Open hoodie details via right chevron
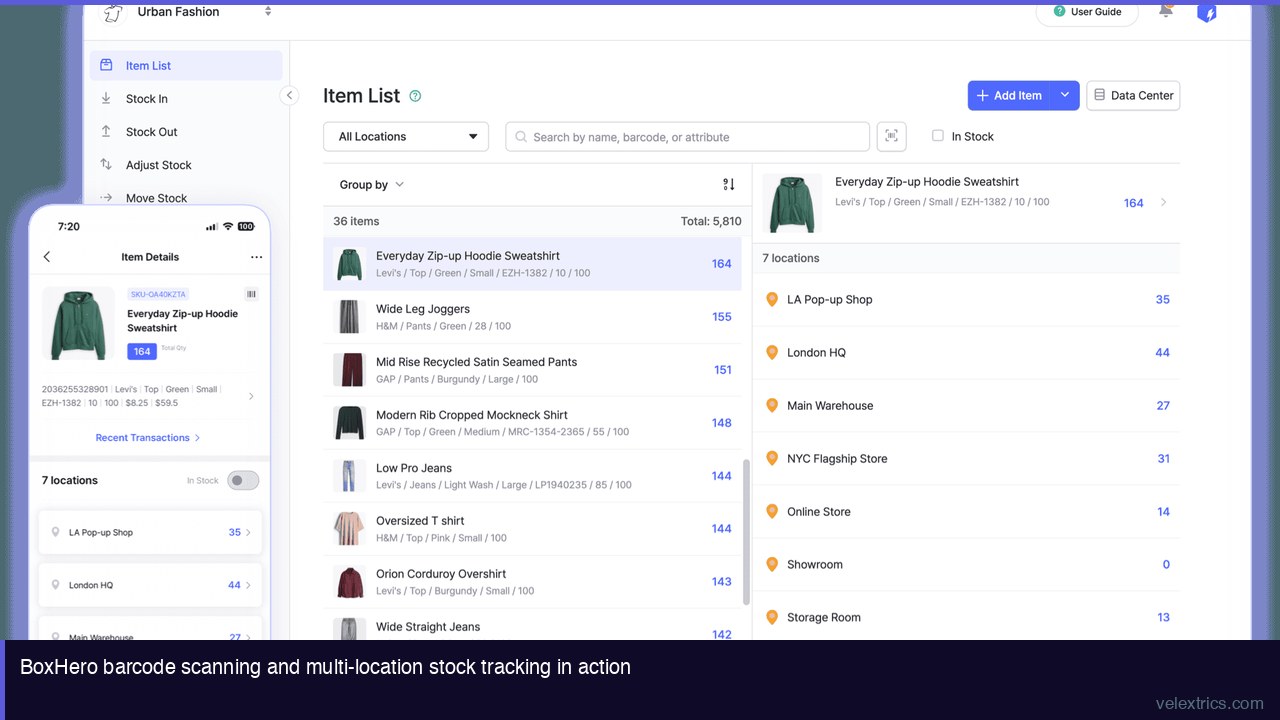Image resolution: width=1280 pixels, height=720 pixels. 1163,202
